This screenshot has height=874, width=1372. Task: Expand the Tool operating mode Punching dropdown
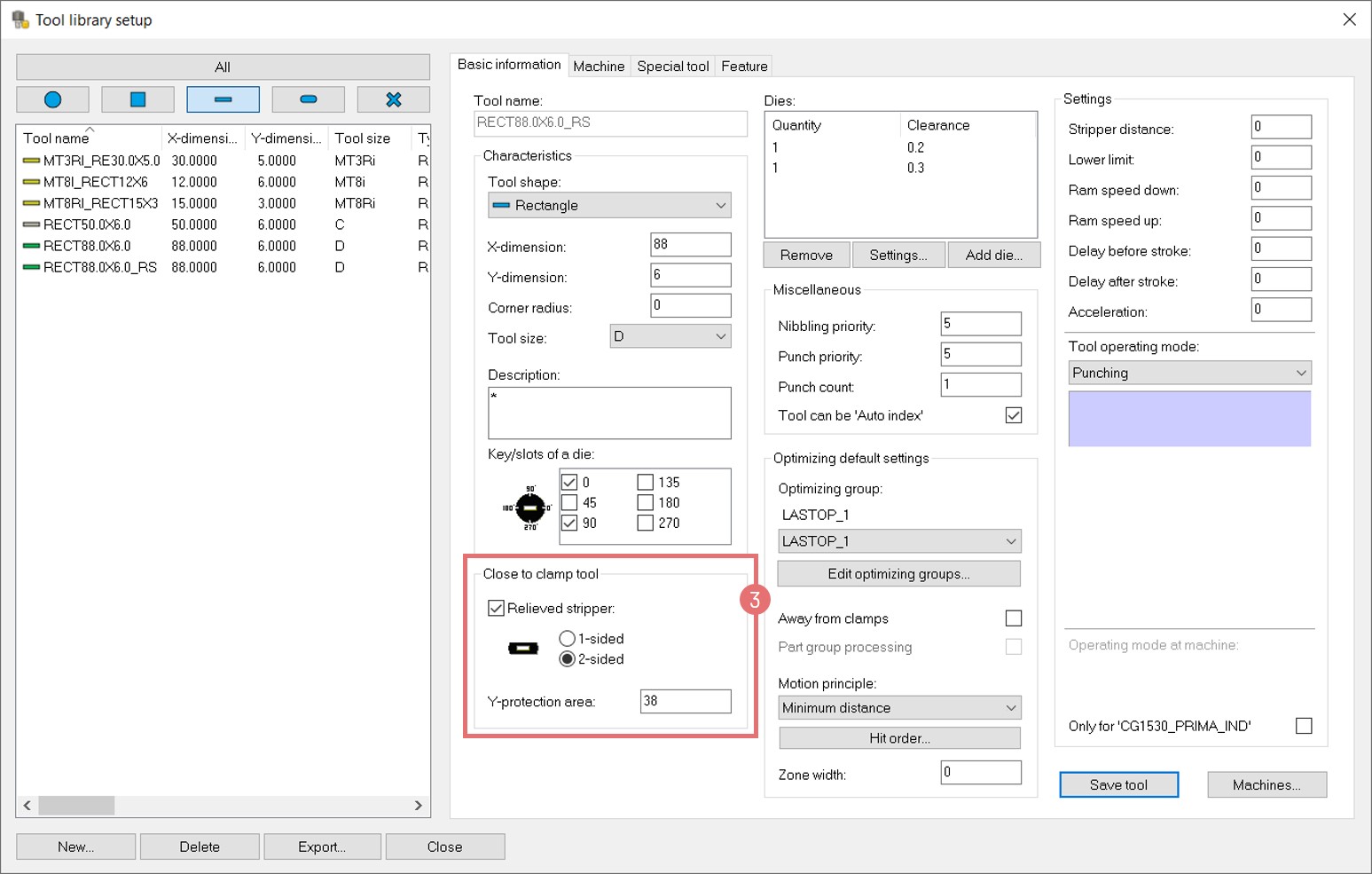tap(1189, 373)
